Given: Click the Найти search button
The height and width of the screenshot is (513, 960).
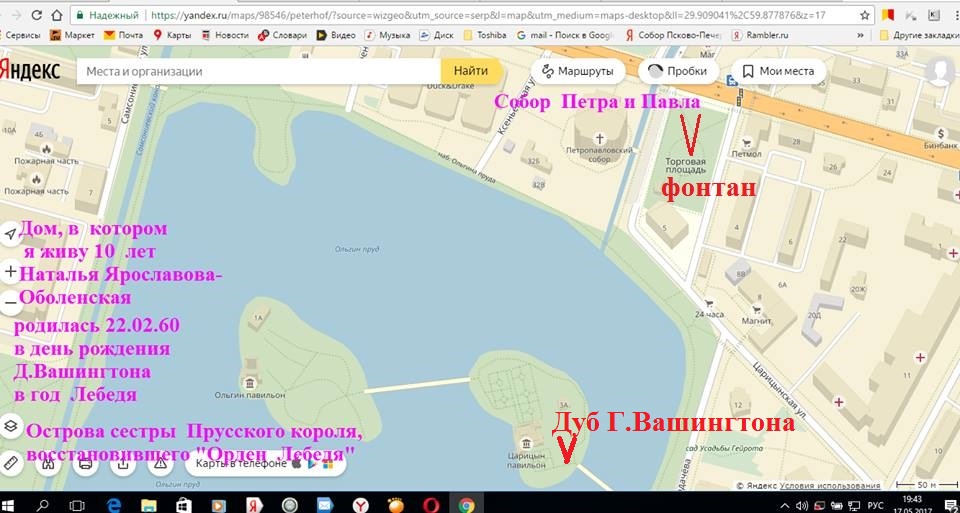Looking at the screenshot, I should tap(471, 71).
